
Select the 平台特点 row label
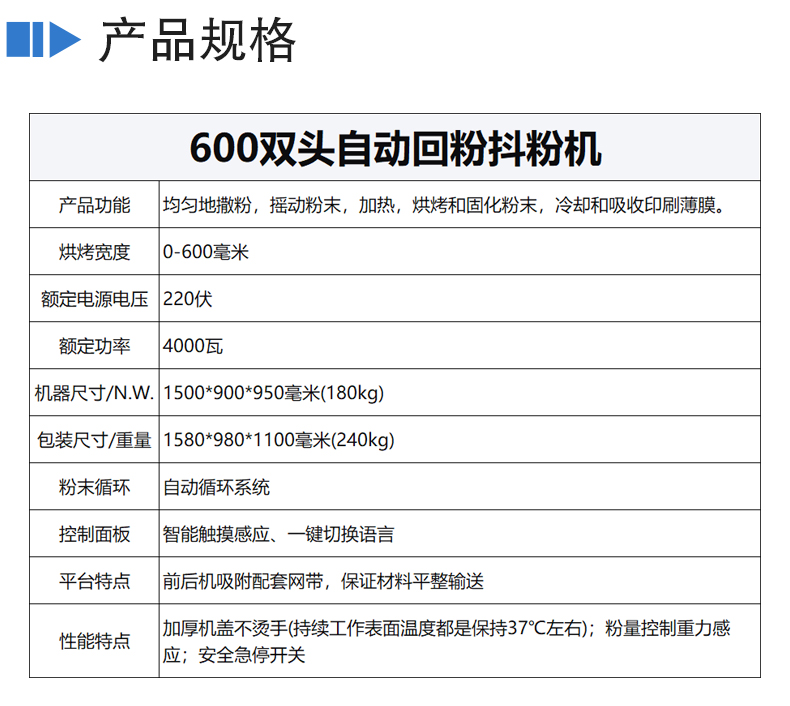(94, 581)
